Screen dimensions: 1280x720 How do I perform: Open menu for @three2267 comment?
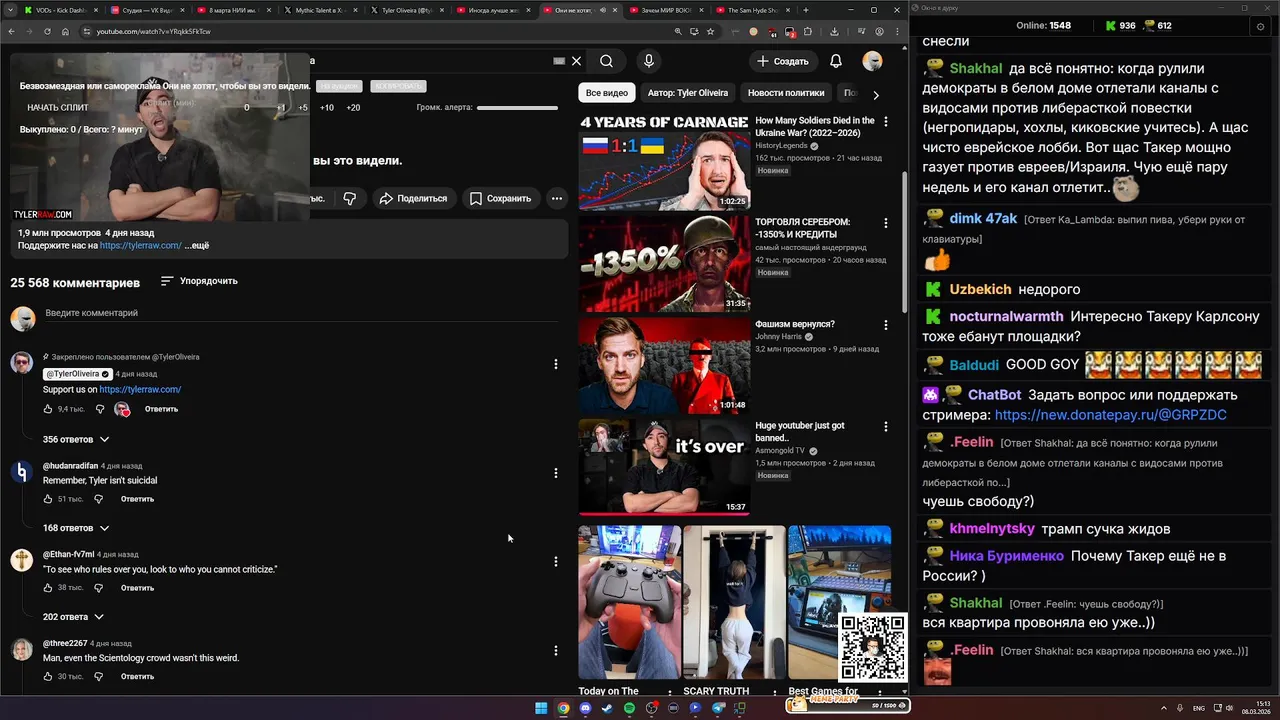coord(556,650)
